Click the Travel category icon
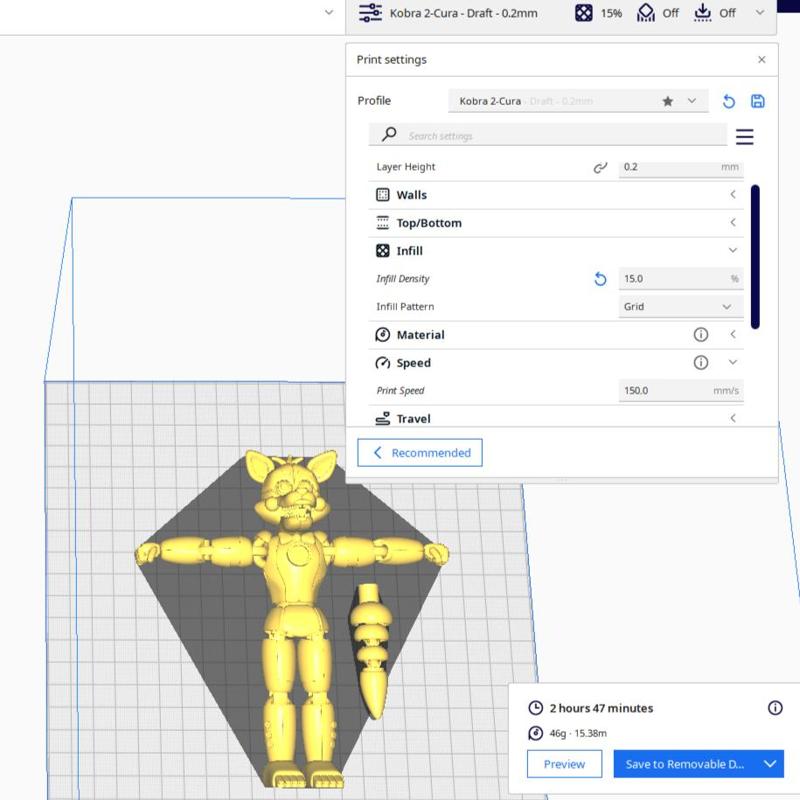 tap(383, 418)
